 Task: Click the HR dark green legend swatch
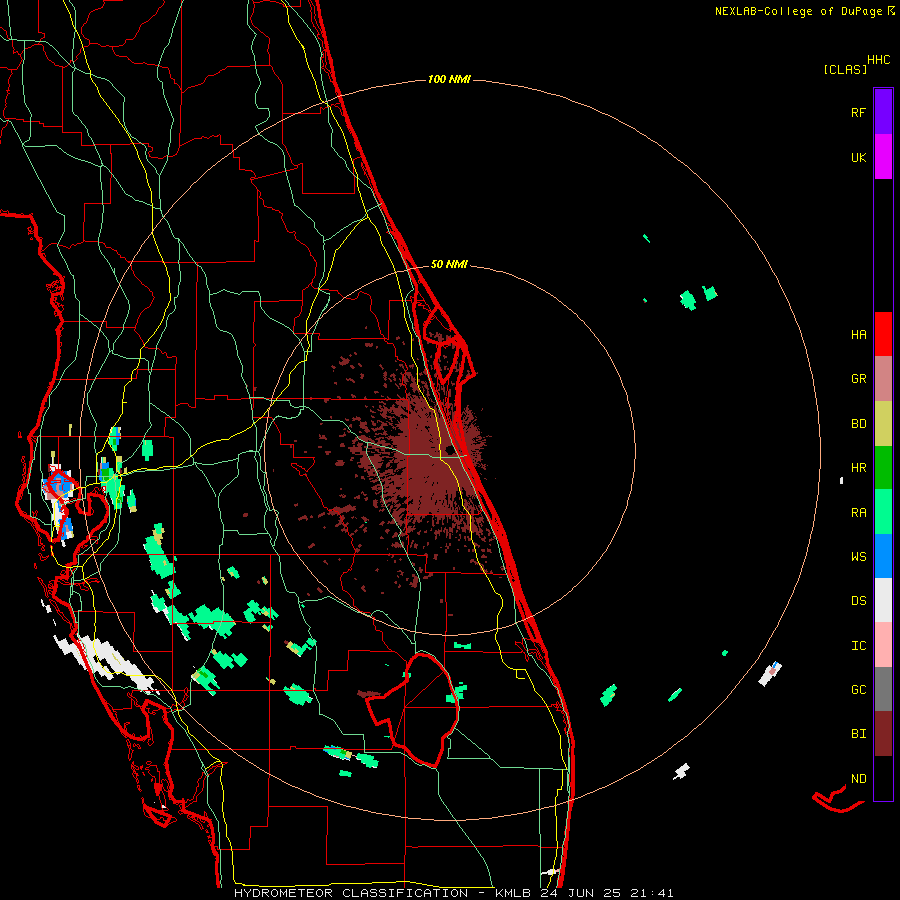pyautogui.click(x=883, y=468)
